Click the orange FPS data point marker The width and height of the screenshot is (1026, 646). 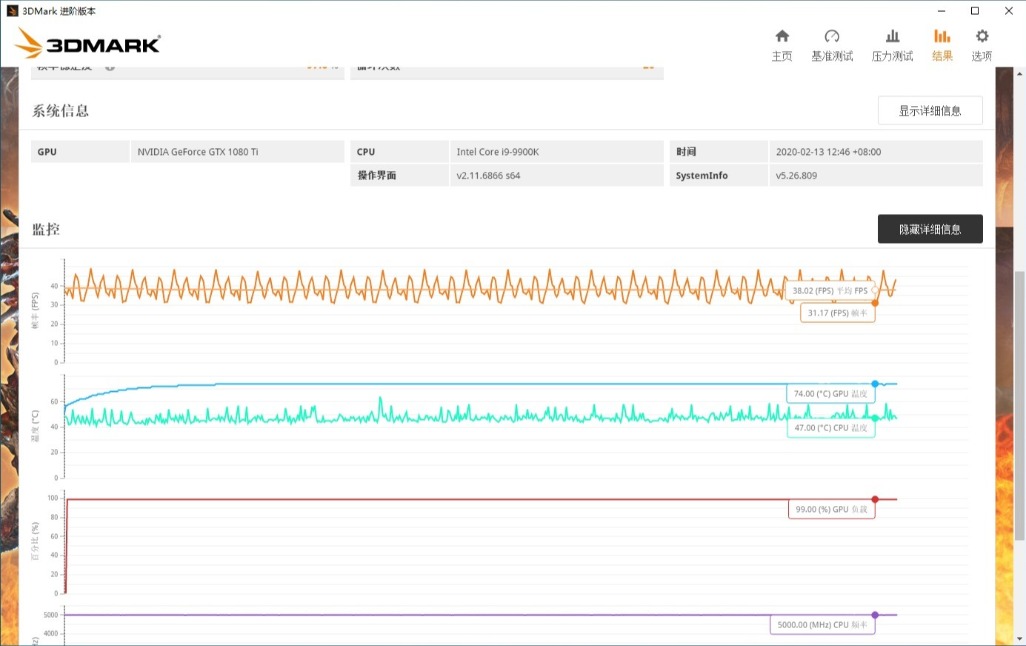coord(875,302)
